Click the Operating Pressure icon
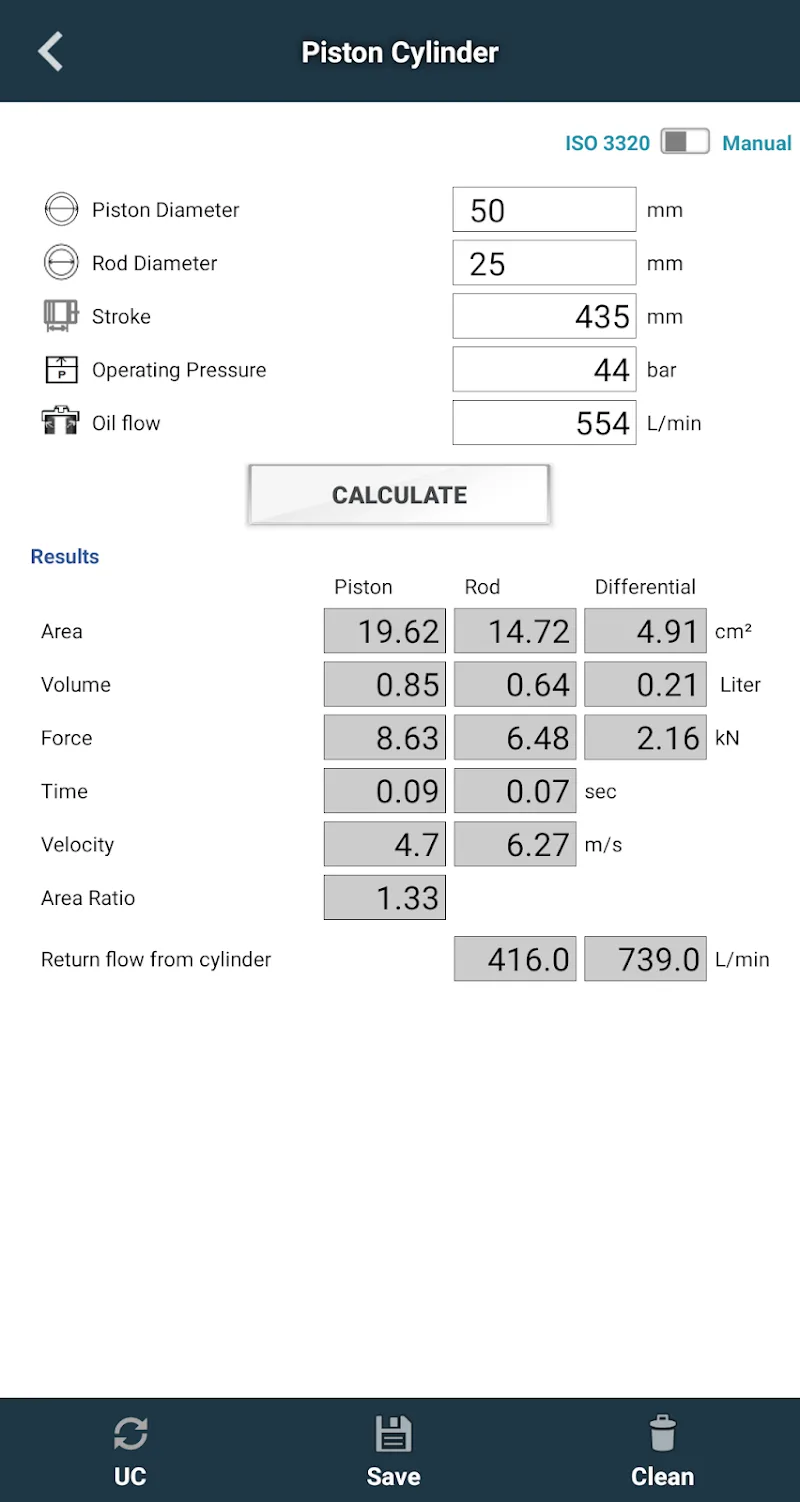The image size is (800, 1502). (x=61, y=370)
